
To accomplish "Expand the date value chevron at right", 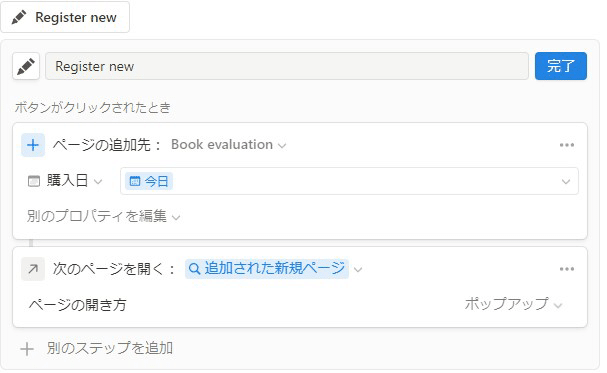I will 566,181.
